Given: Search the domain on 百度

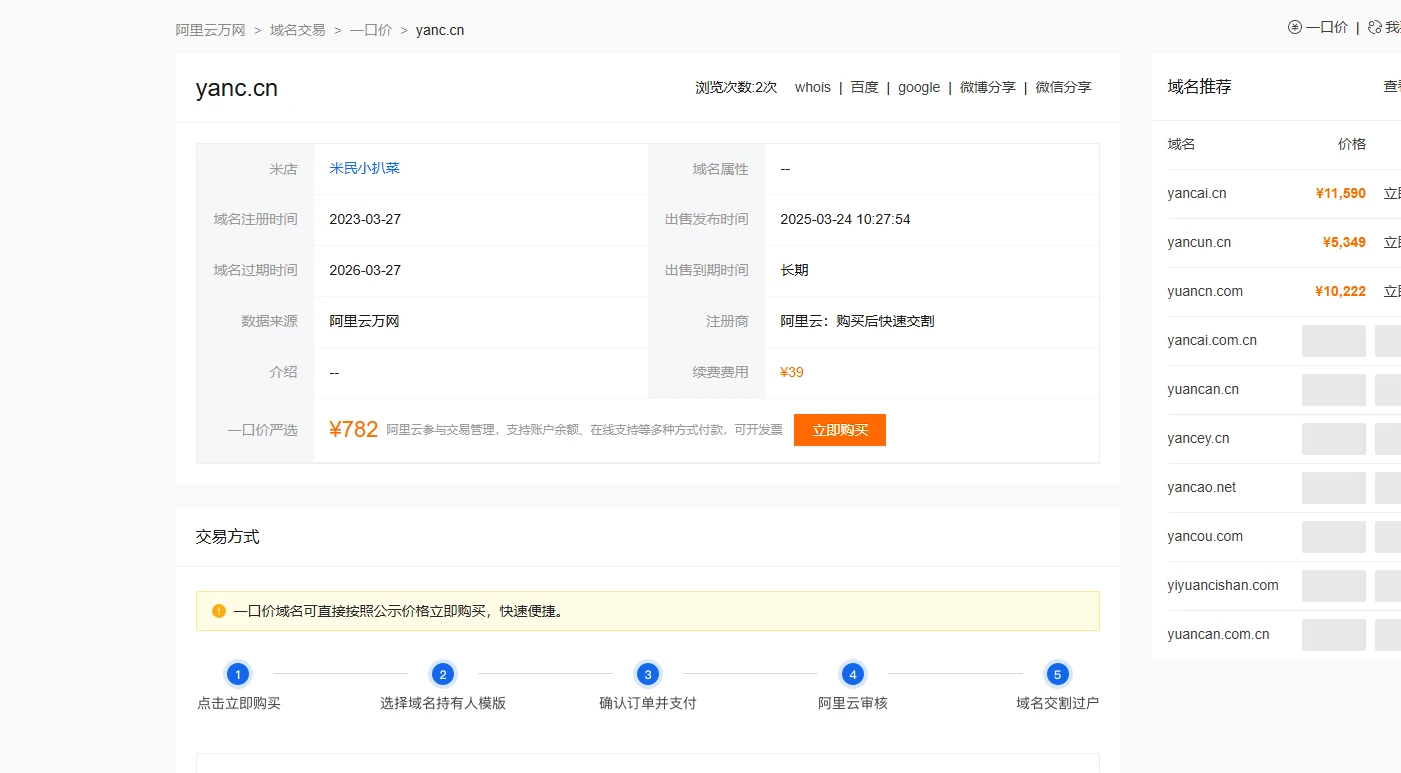Looking at the screenshot, I should (864, 88).
